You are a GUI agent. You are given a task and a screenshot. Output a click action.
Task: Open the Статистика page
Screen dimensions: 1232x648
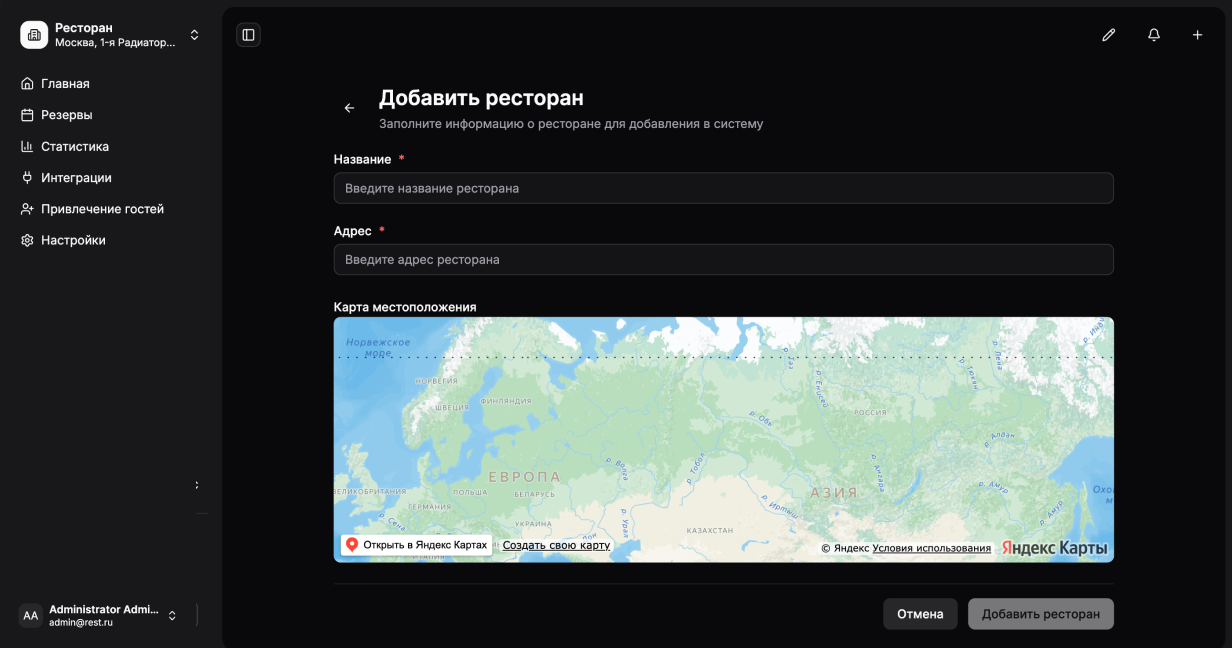pyautogui.click(x=74, y=147)
